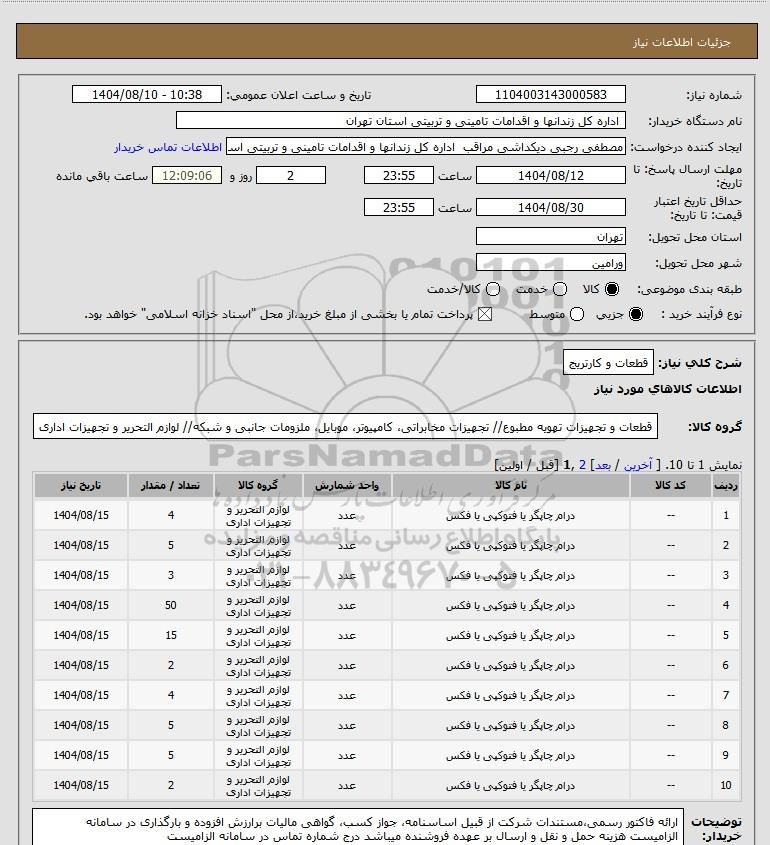770x845 pixels.
Task: Click the نام کالا column header
Action: pos(510,486)
